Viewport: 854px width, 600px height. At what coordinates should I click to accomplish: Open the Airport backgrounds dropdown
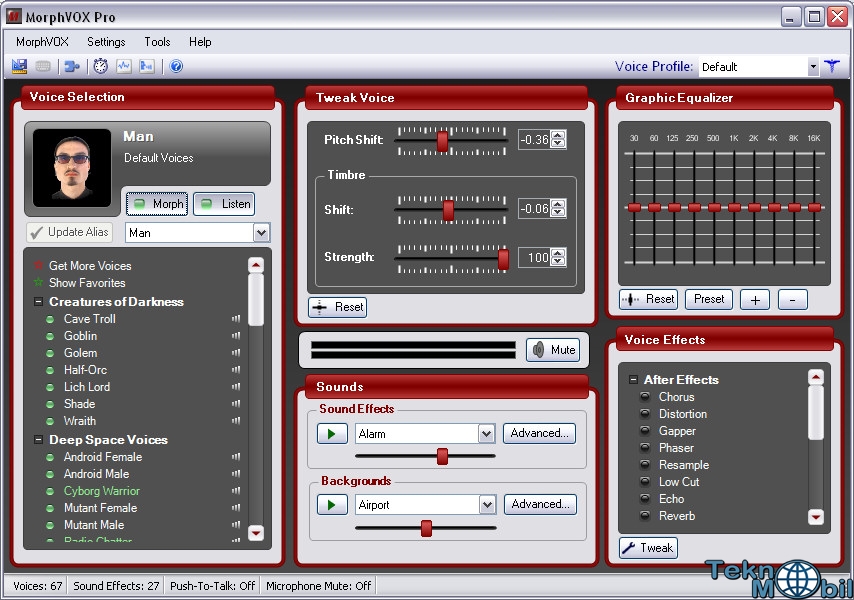click(x=487, y=505)
